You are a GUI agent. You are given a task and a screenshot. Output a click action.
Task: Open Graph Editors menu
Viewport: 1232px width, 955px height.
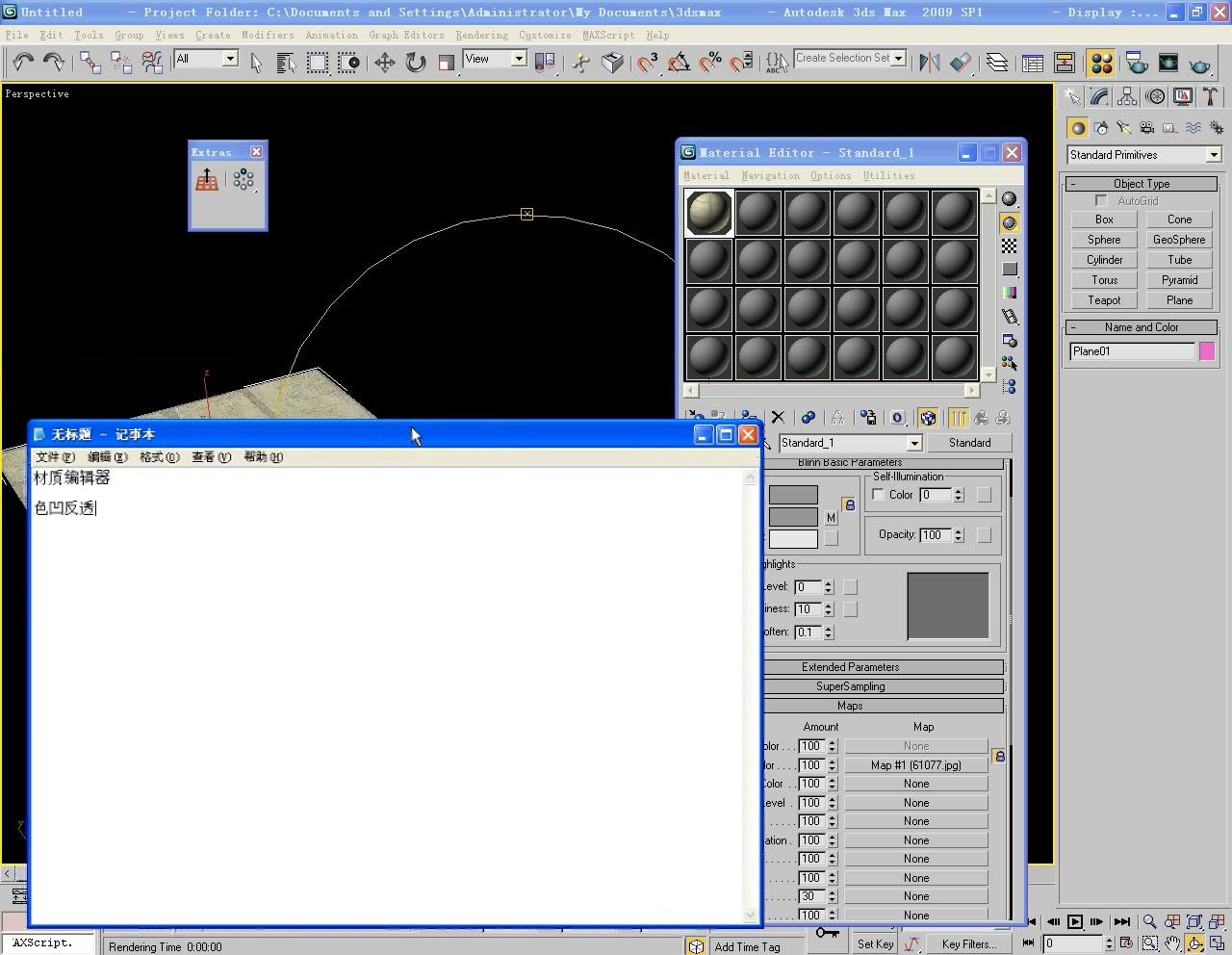click(406, 35)
